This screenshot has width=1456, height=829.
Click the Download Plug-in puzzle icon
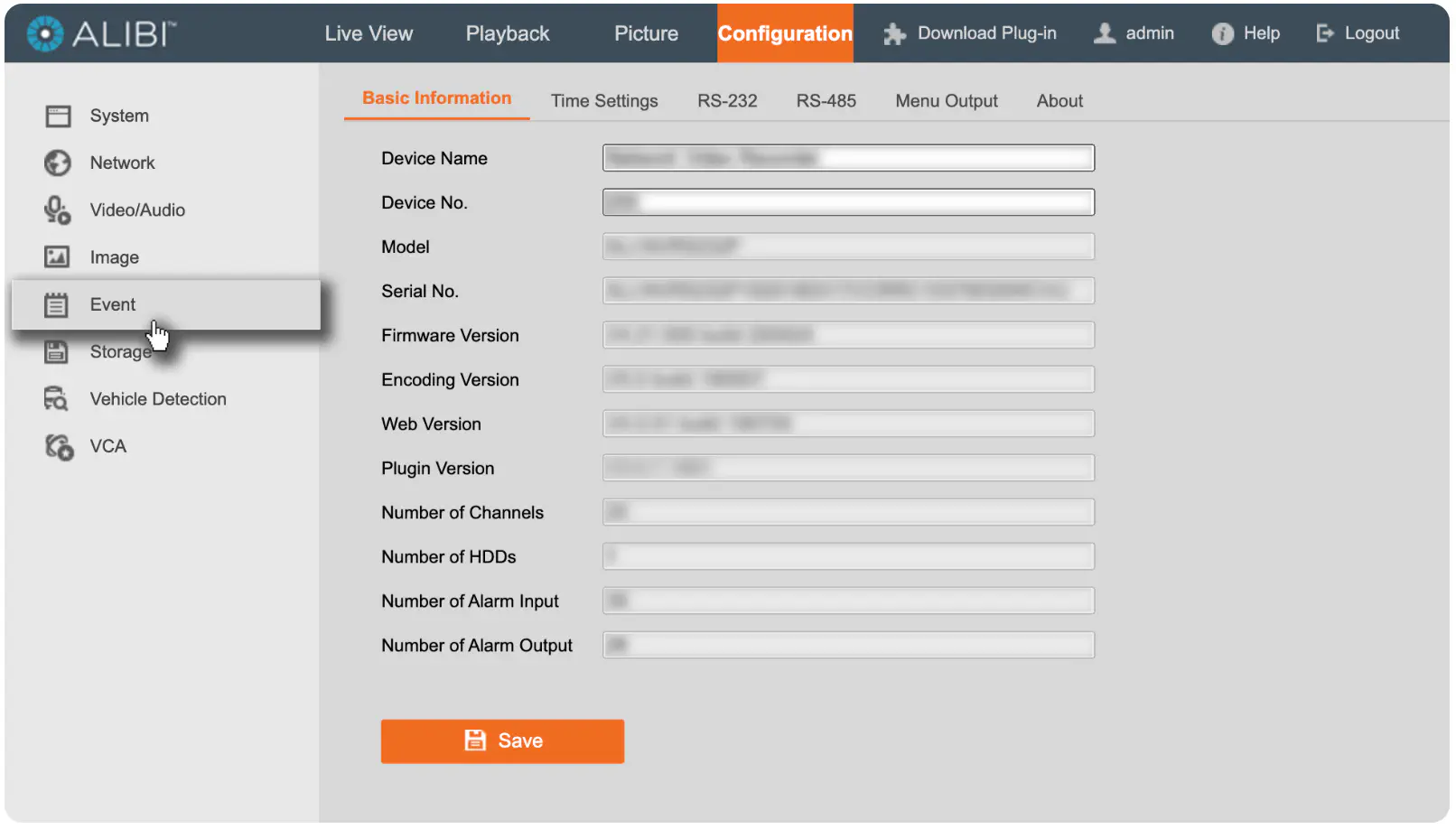click(x=894, y=34)
